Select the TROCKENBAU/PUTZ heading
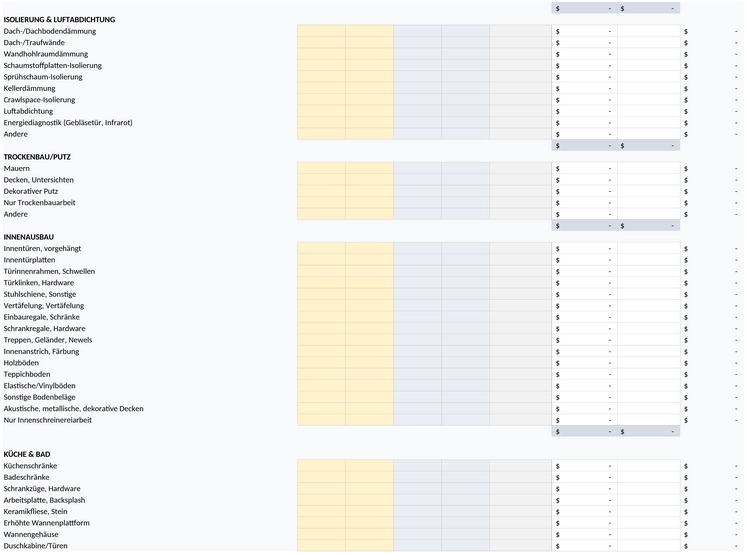Viewport: 746px width, 553px height. [x=37, y=157]
